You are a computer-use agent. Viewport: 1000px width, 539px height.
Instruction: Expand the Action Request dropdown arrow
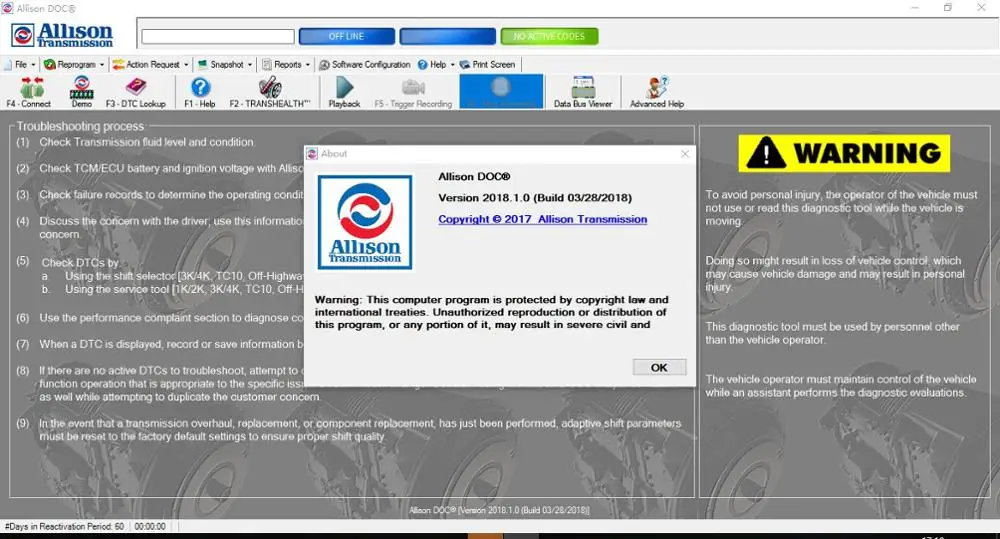[x=186, y=64]
